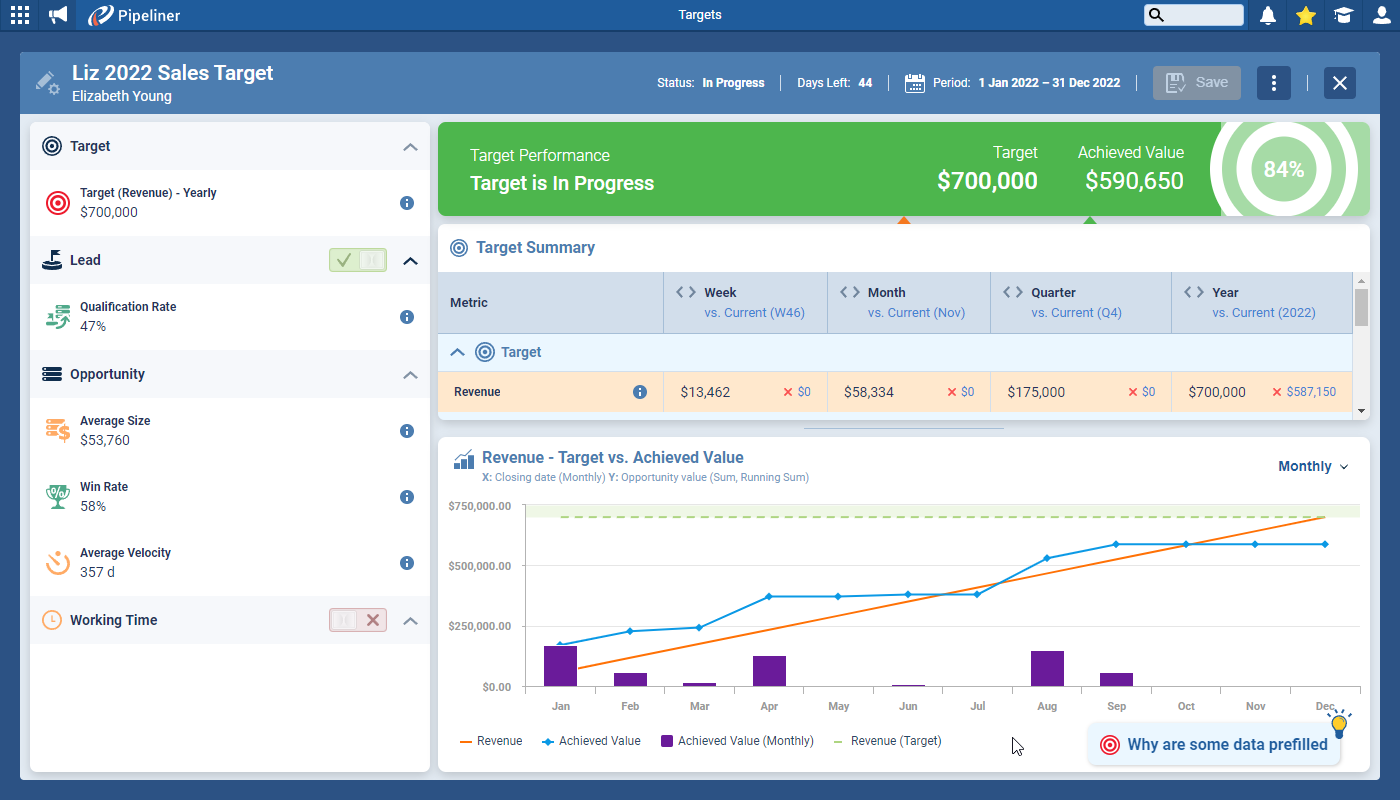1400x800 pixels.
Task: Collapse the Target section in the sidebar
Action: coord(410,146)
